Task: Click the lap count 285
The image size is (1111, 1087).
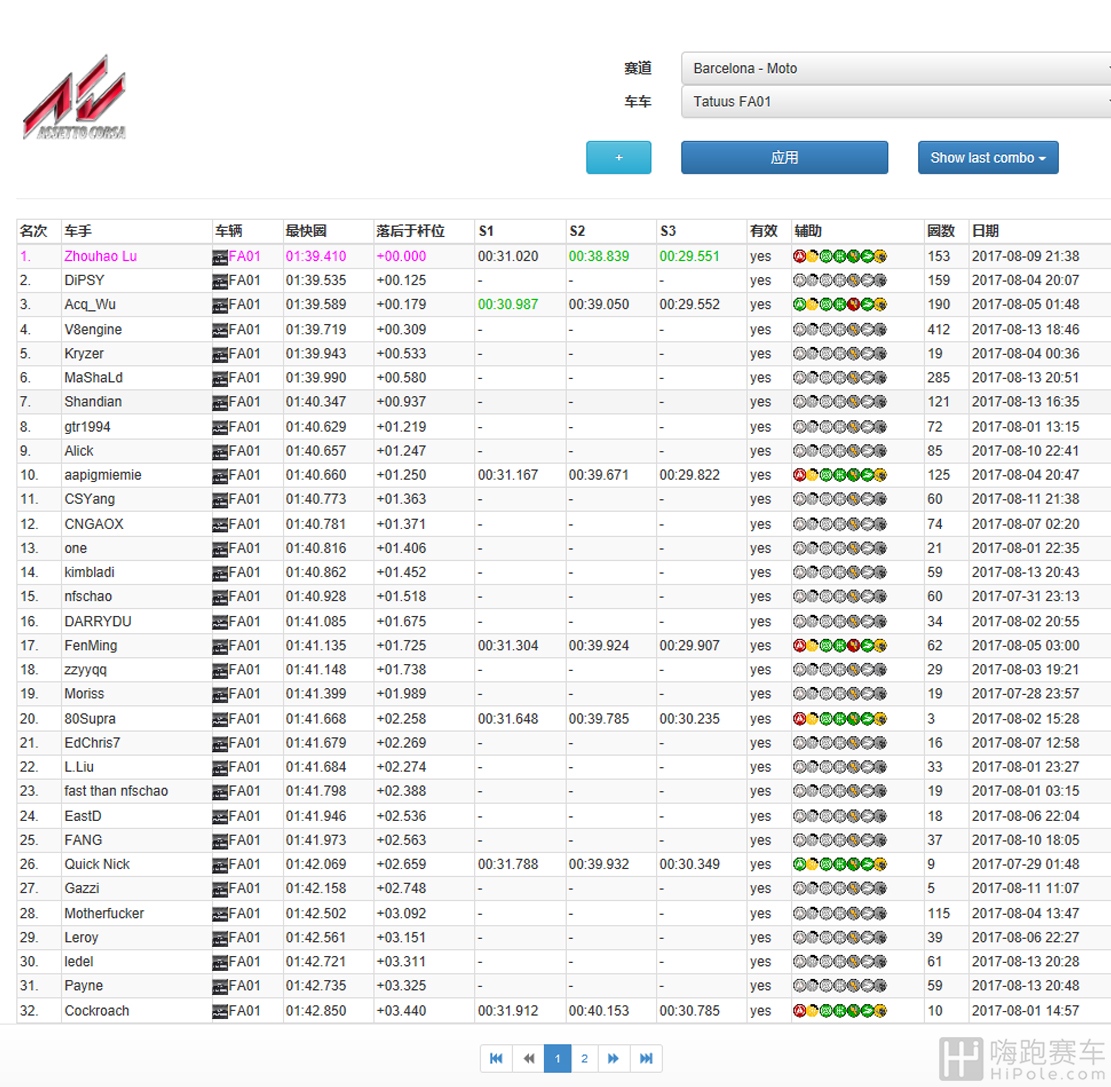Action: click(939, 378)
